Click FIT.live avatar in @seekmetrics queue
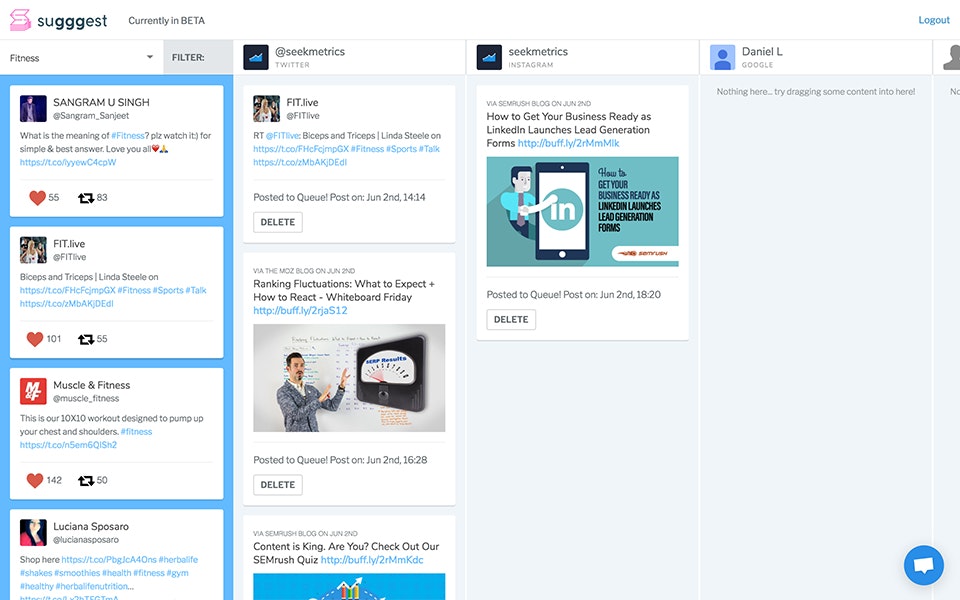This screenshot has height=600, width=960. 266,108
